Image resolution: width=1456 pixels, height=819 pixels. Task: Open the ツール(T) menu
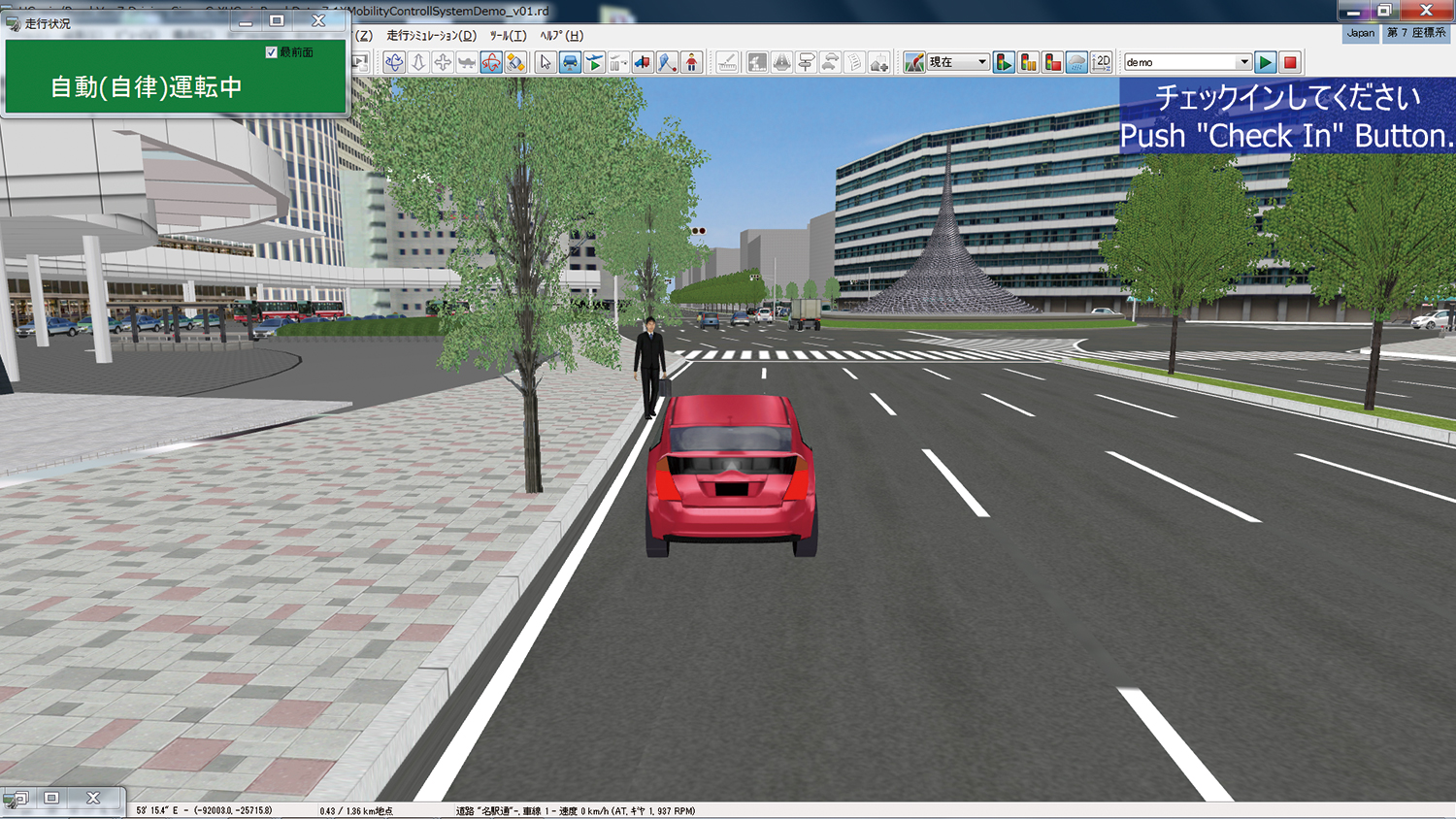point(508,36)
